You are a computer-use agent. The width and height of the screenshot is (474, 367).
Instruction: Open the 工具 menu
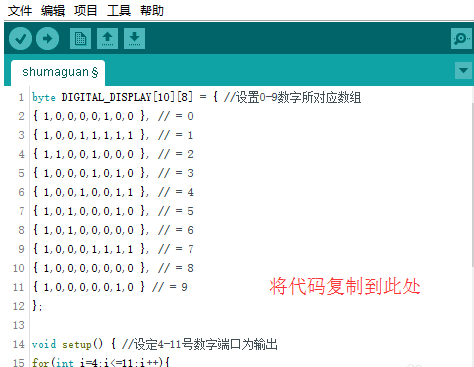pos(119,11)
